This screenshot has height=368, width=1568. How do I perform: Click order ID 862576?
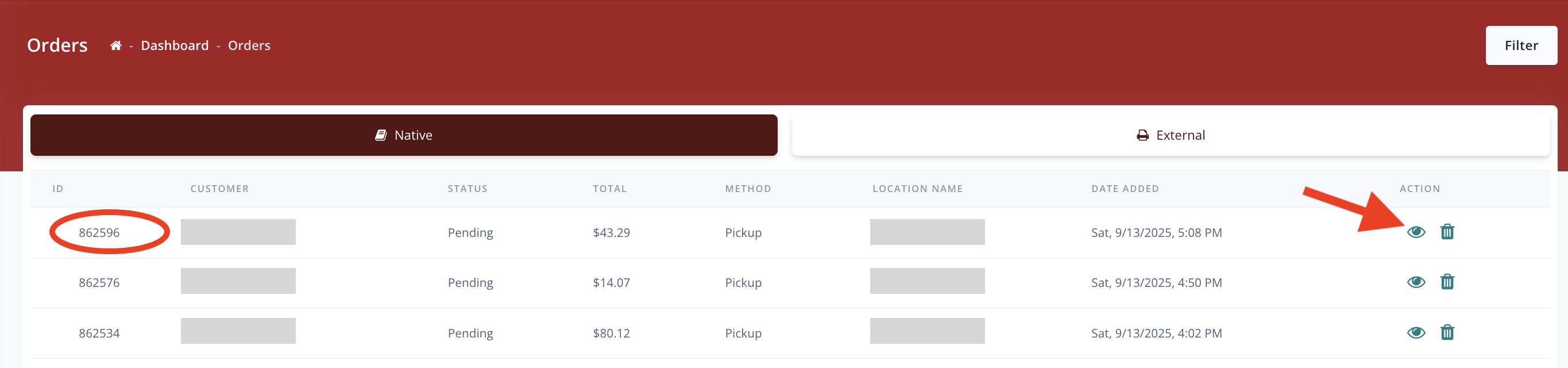click(x=99, y=283)
